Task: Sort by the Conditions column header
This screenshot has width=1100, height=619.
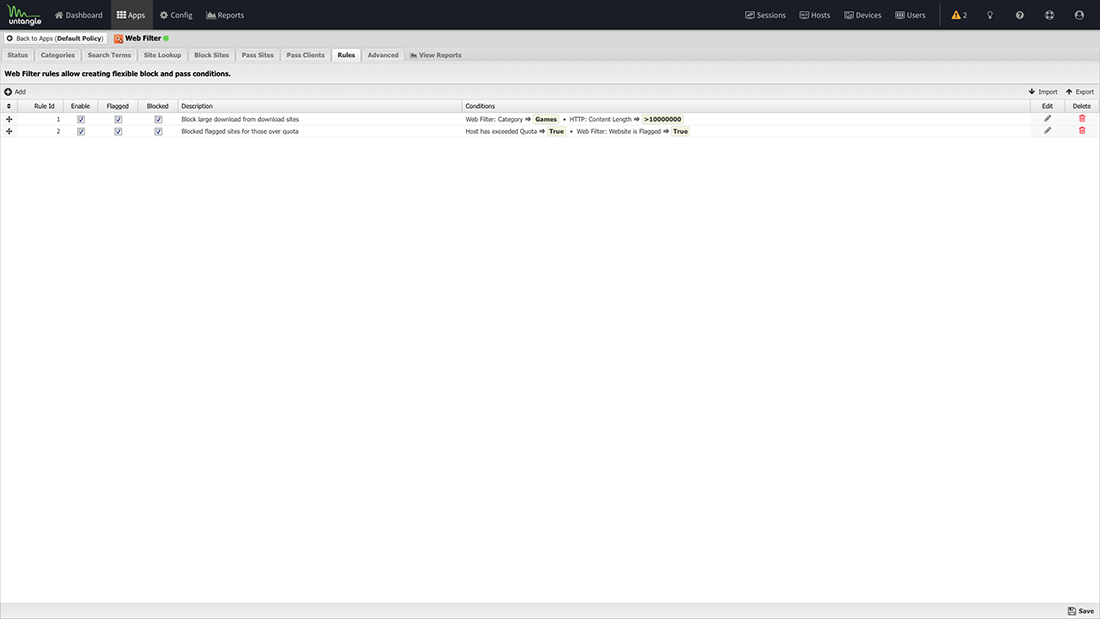Action: pyautogui.click(x=746, y=106)
